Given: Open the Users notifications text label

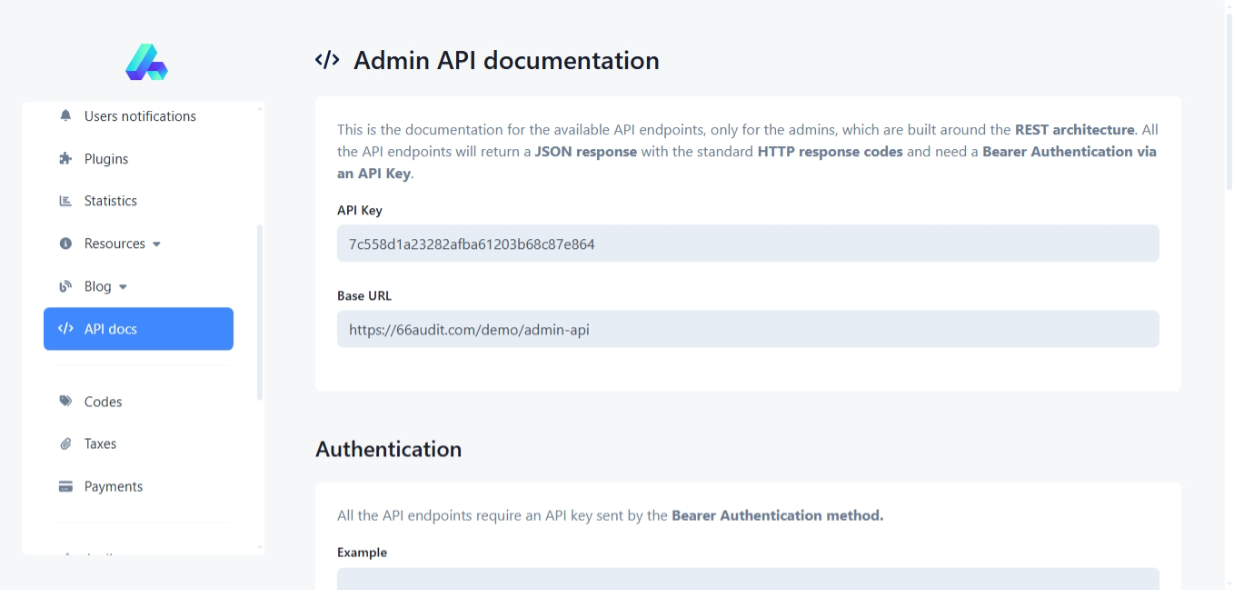Looking at the screenshot, I should tap(140, 116).
